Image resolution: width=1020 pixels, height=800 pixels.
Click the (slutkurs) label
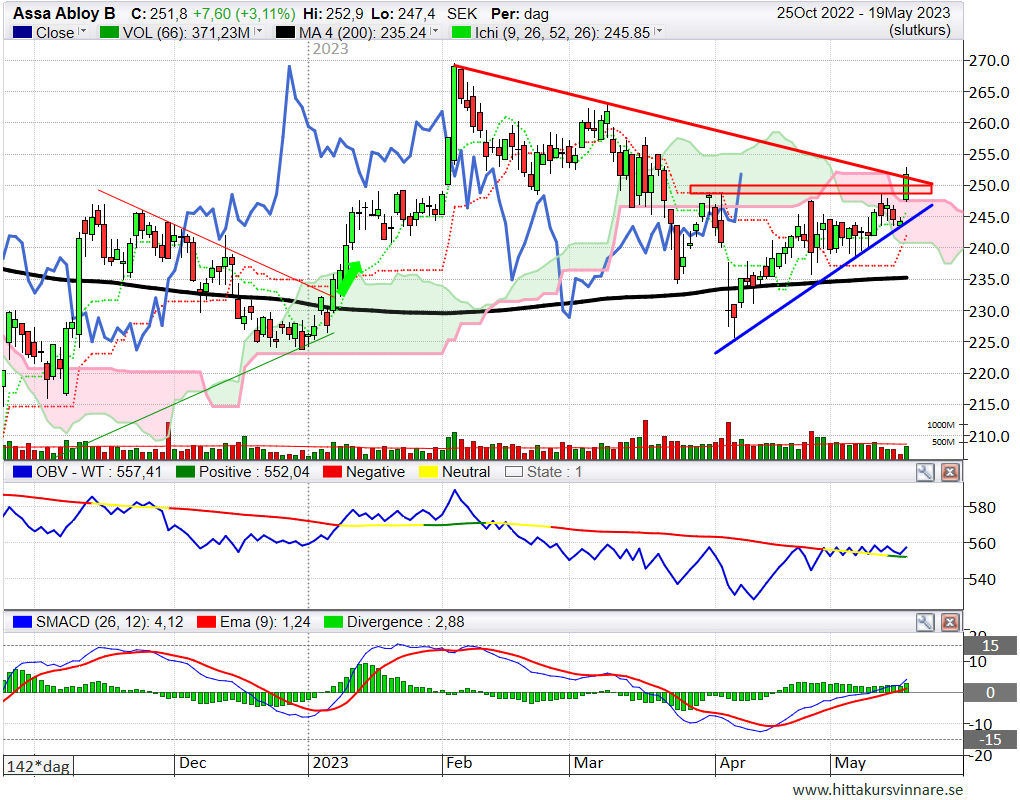920,30
